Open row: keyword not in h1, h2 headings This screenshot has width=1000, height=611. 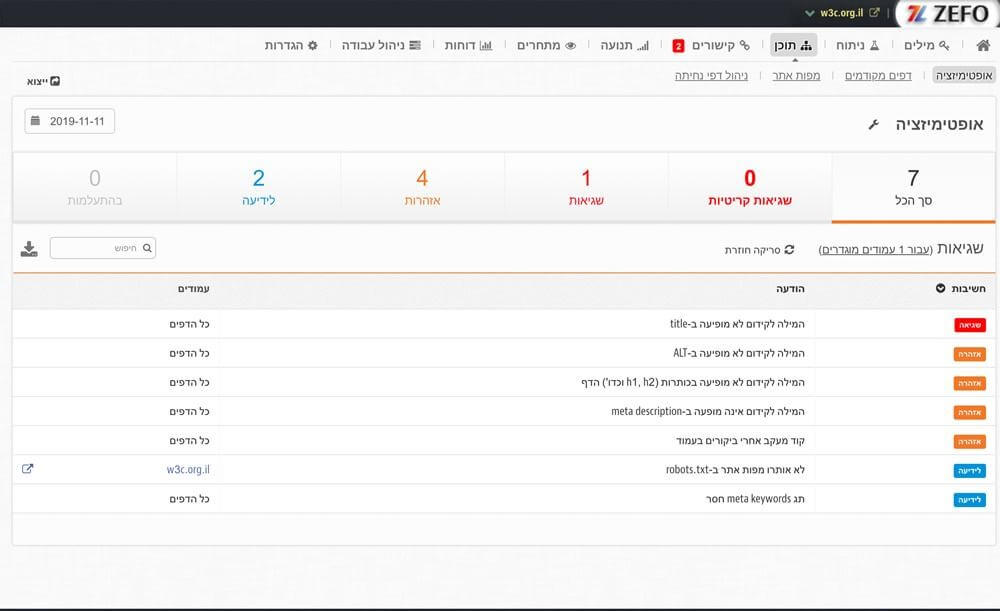click(x=504, y=383)
